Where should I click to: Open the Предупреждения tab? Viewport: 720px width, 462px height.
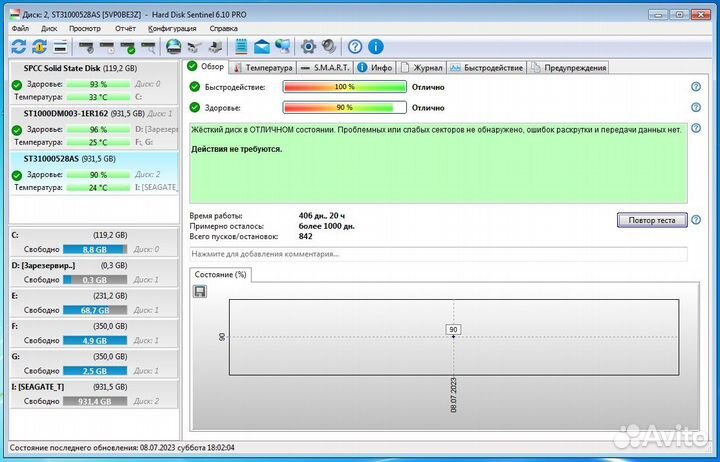[x=568, y=68]
